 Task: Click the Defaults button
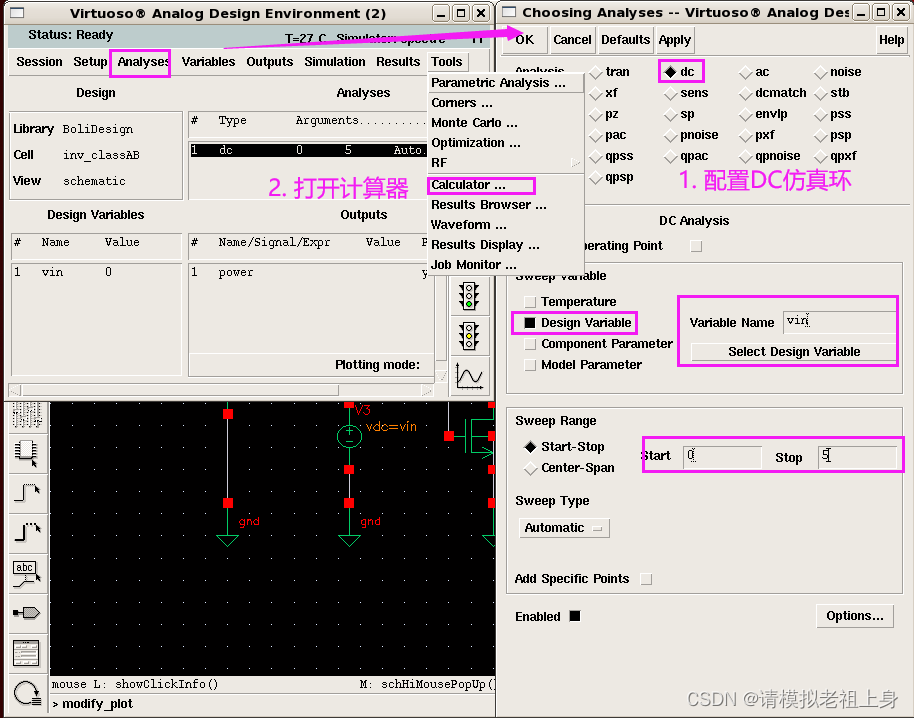click(625, 40)
